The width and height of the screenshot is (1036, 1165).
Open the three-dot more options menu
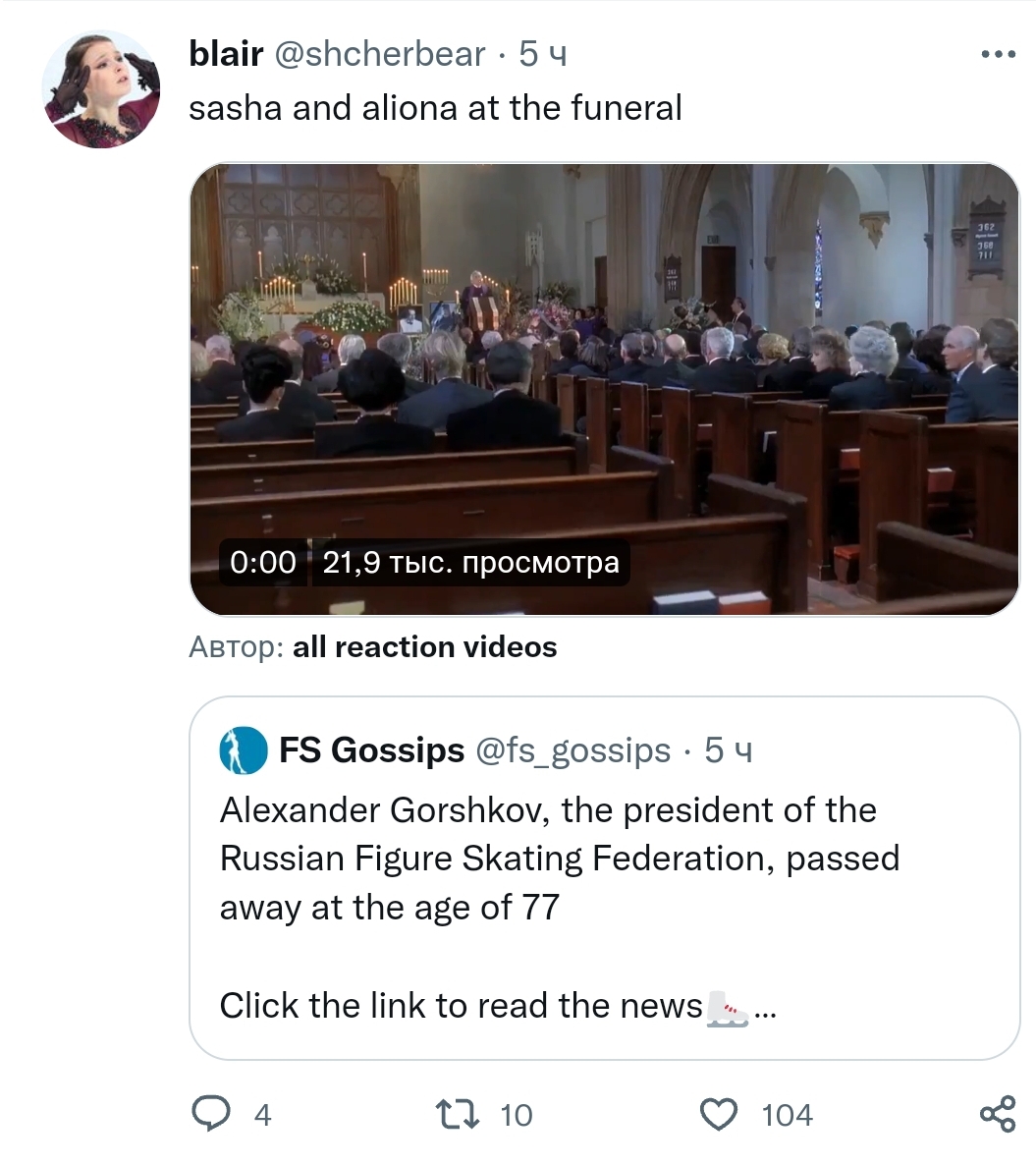[998, 55]
